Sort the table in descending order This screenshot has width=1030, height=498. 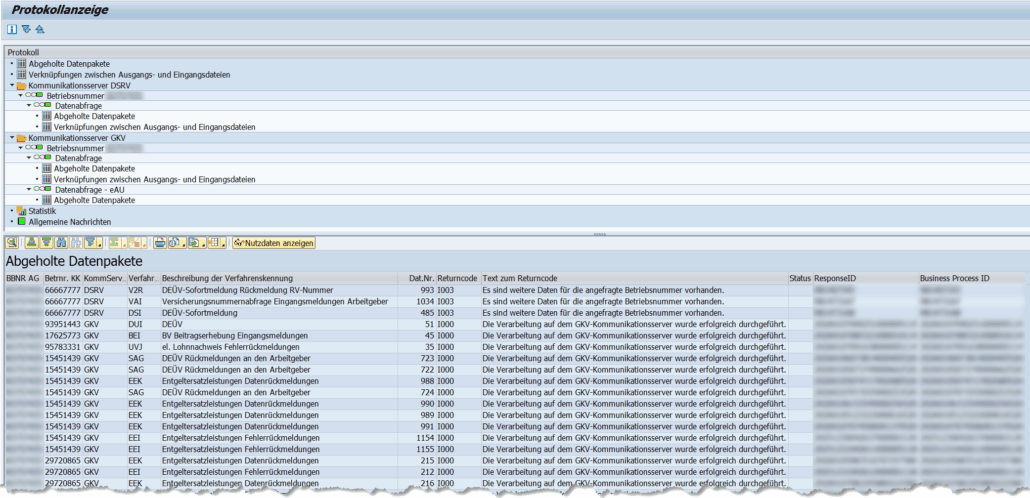[x=46, y=243]
